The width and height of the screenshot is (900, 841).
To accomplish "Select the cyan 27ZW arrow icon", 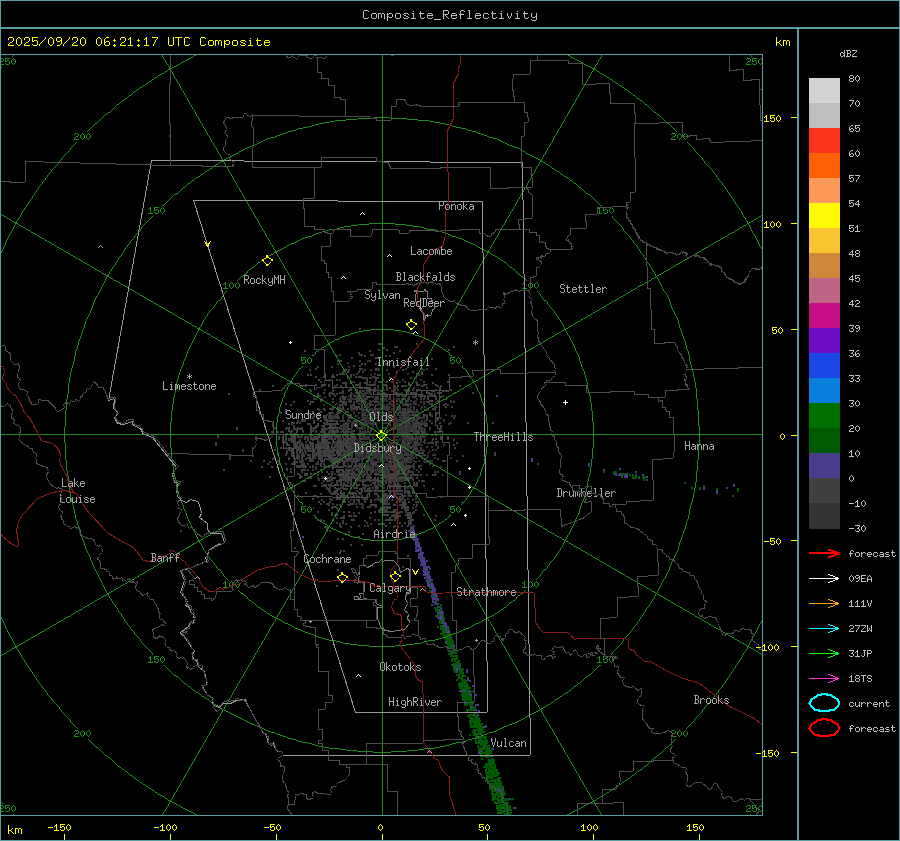I will pyautogui.click(x=824, y=628).
